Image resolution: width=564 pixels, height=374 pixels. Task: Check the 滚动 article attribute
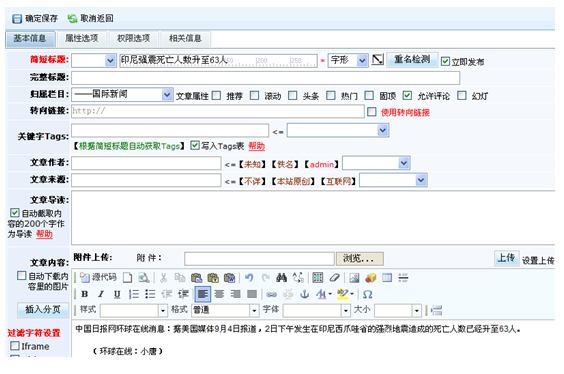pos(254,96)
